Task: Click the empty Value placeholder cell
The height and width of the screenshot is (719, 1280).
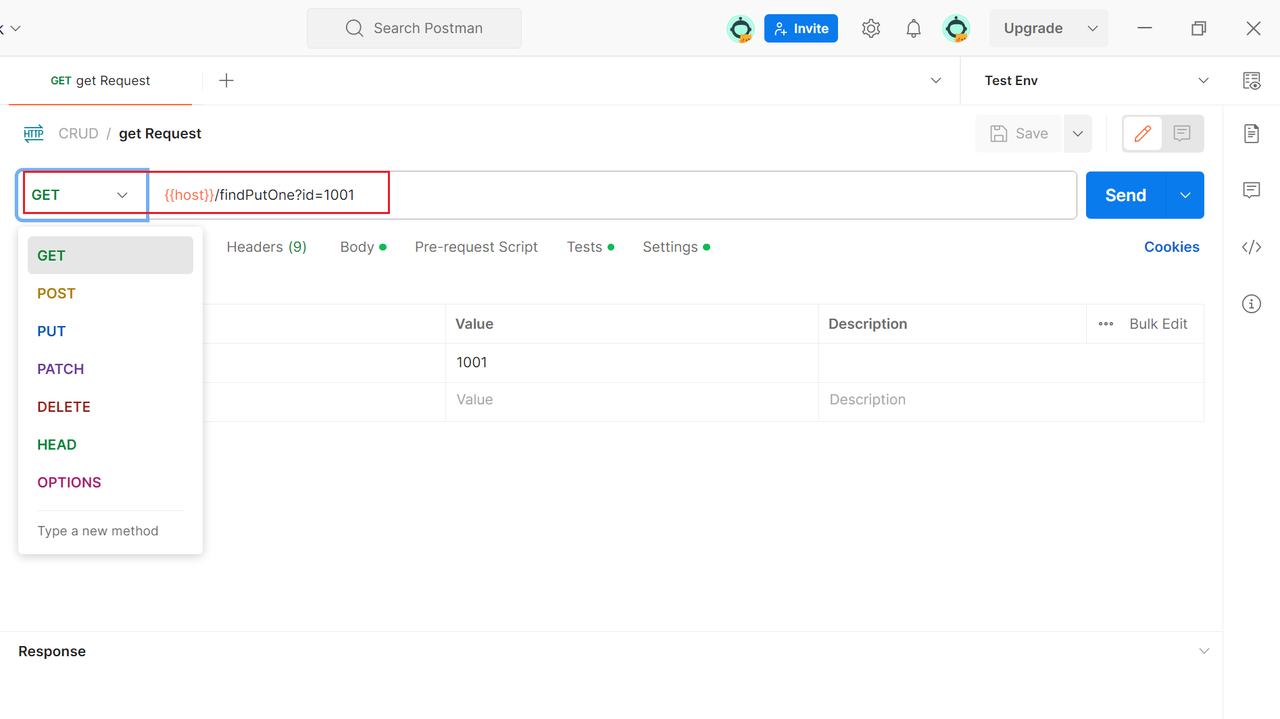Action: 632,400
